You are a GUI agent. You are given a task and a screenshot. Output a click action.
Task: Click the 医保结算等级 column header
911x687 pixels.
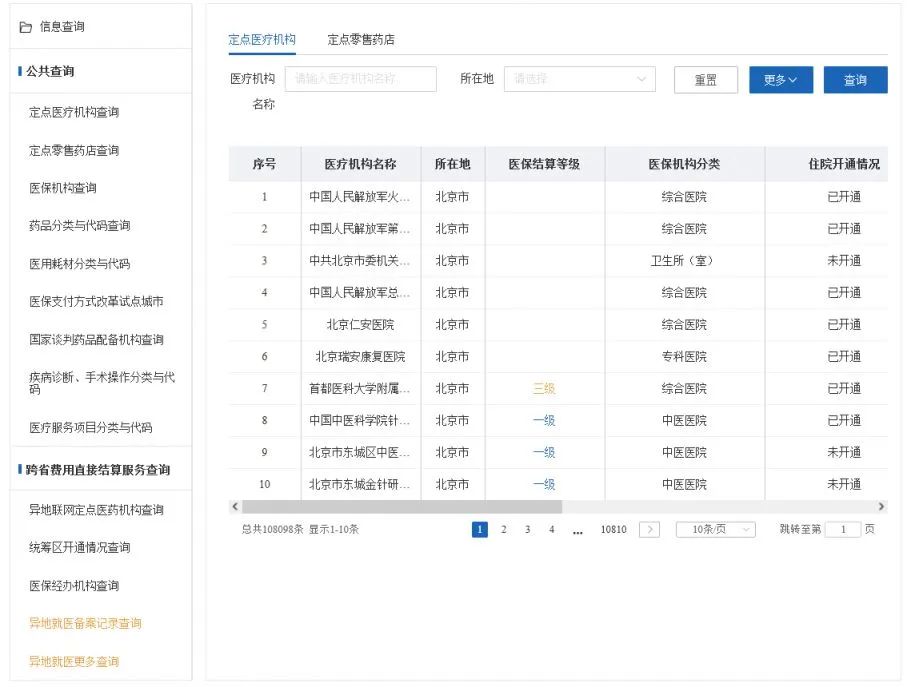pos(544,164)
